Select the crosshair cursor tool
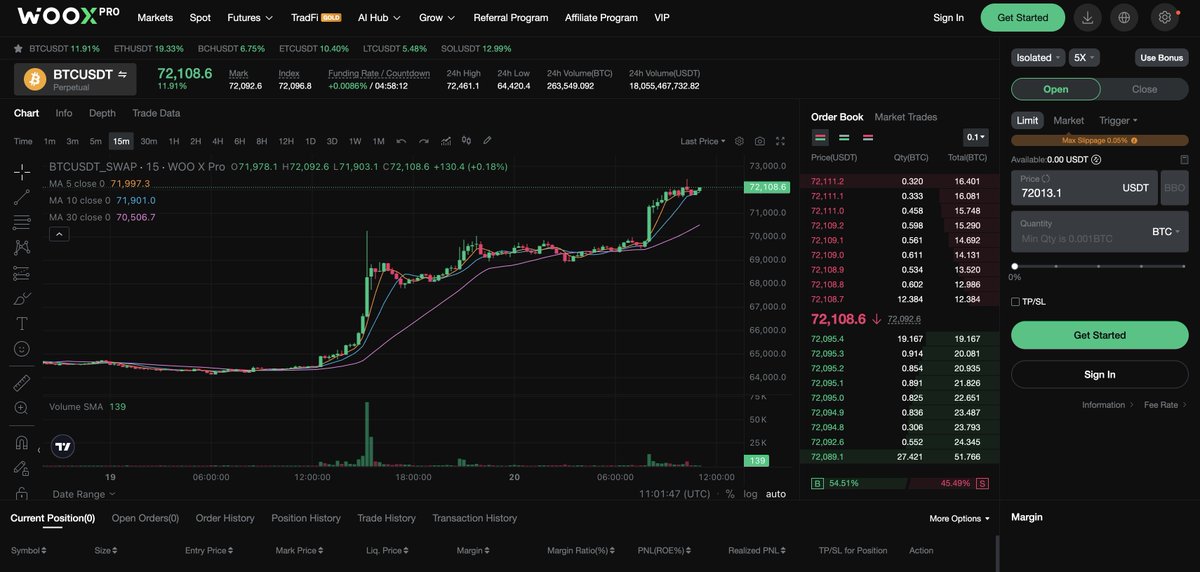1200x572 pixels. 21,172
